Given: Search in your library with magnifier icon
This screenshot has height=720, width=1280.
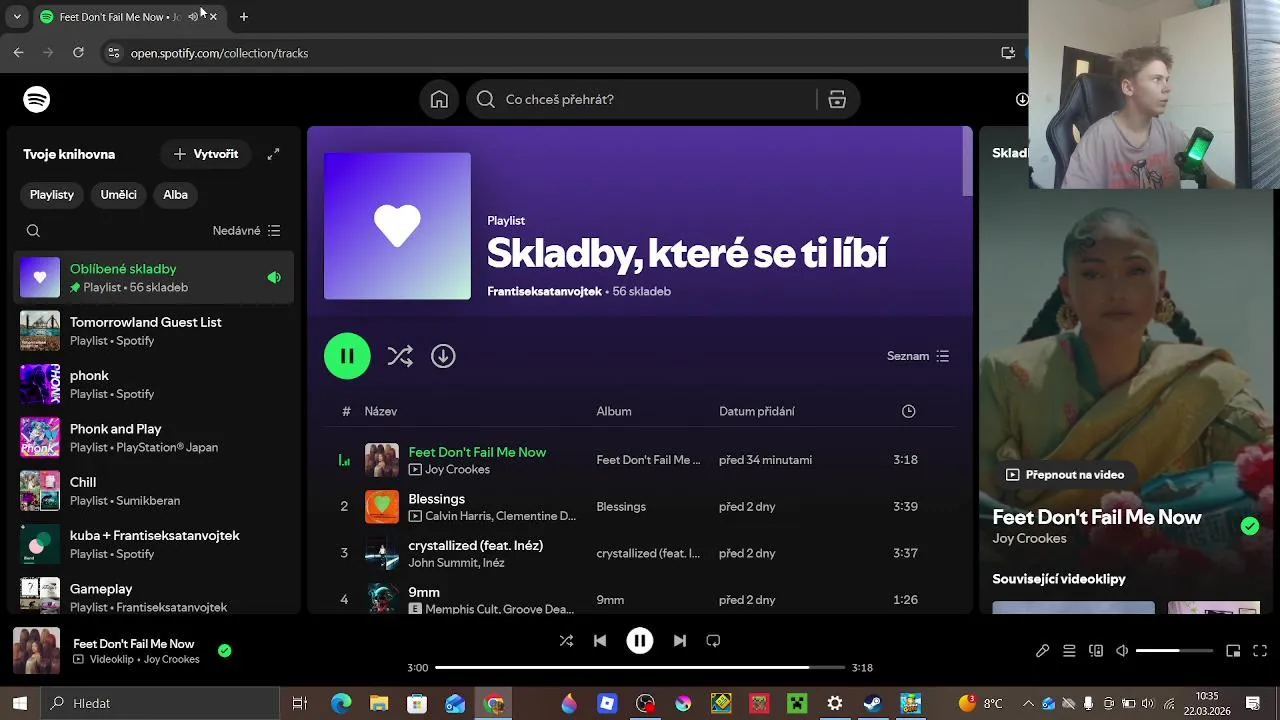Looking at the screenshot, I should (33, 231).
